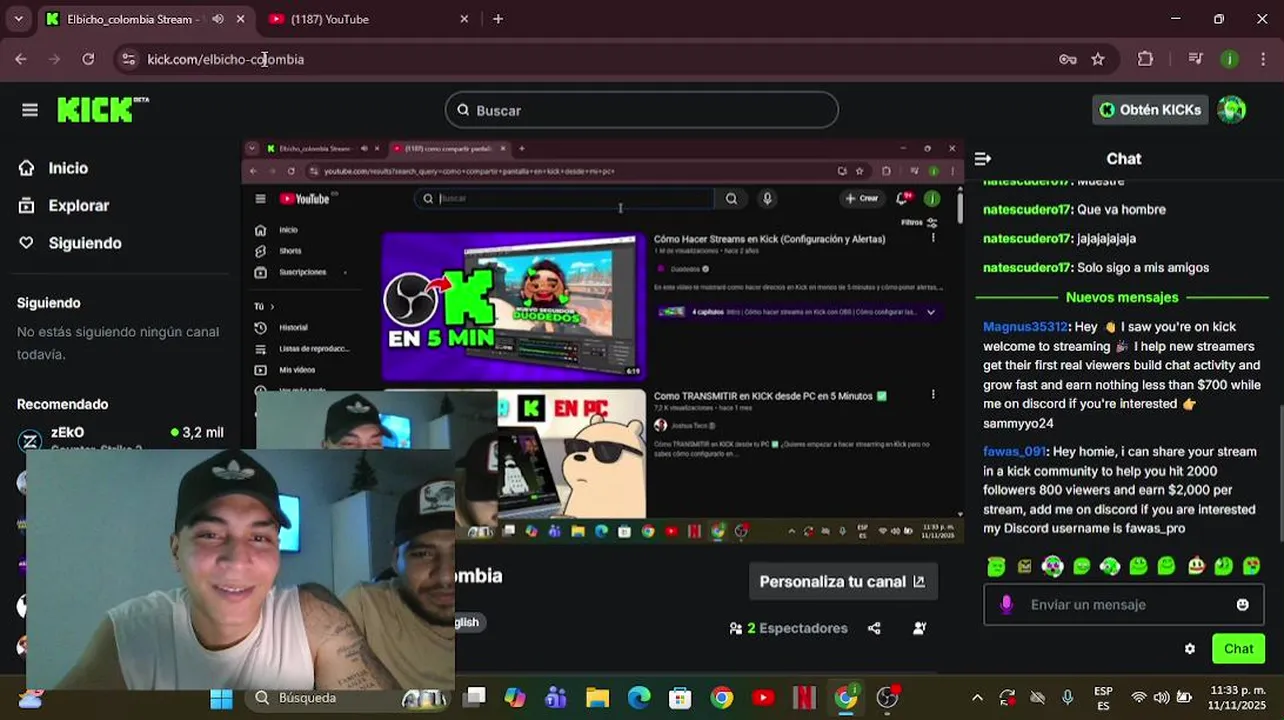Open the media controls icon in Chrome toolbar

(1195, 59)
